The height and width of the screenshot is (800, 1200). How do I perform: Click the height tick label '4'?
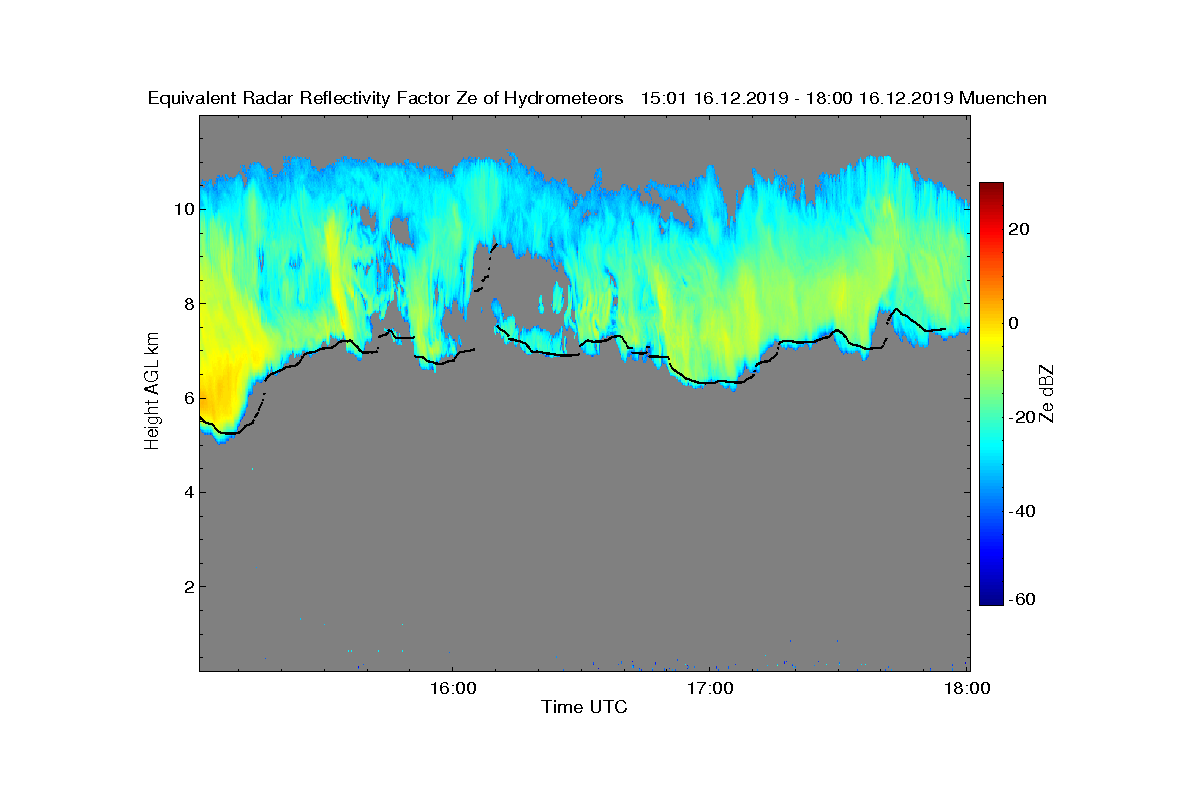(x=187, y=492)
